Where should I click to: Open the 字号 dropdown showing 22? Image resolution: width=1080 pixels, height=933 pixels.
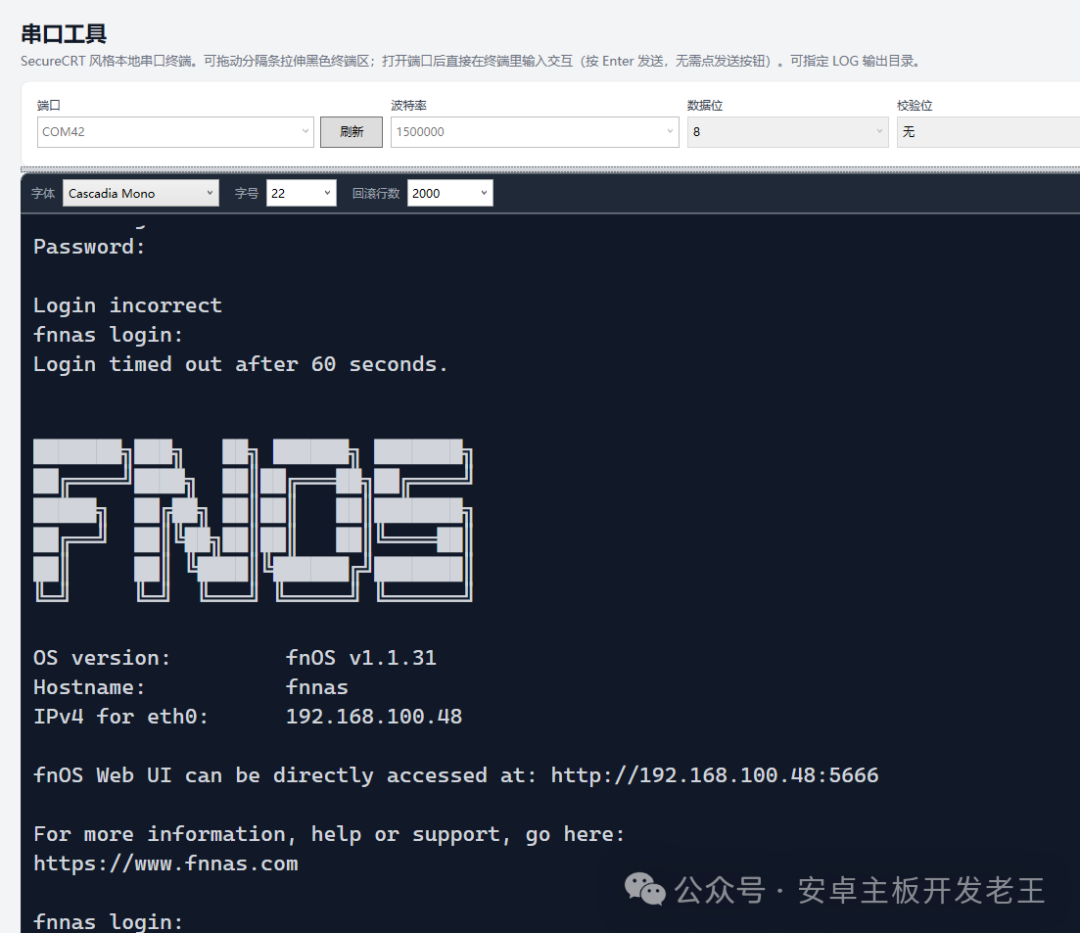tap(301, 193)
